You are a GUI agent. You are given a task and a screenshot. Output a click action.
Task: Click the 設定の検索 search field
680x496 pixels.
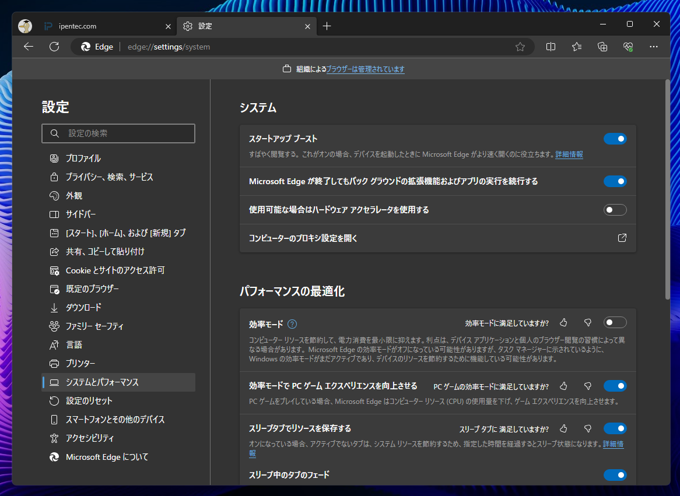118,134
